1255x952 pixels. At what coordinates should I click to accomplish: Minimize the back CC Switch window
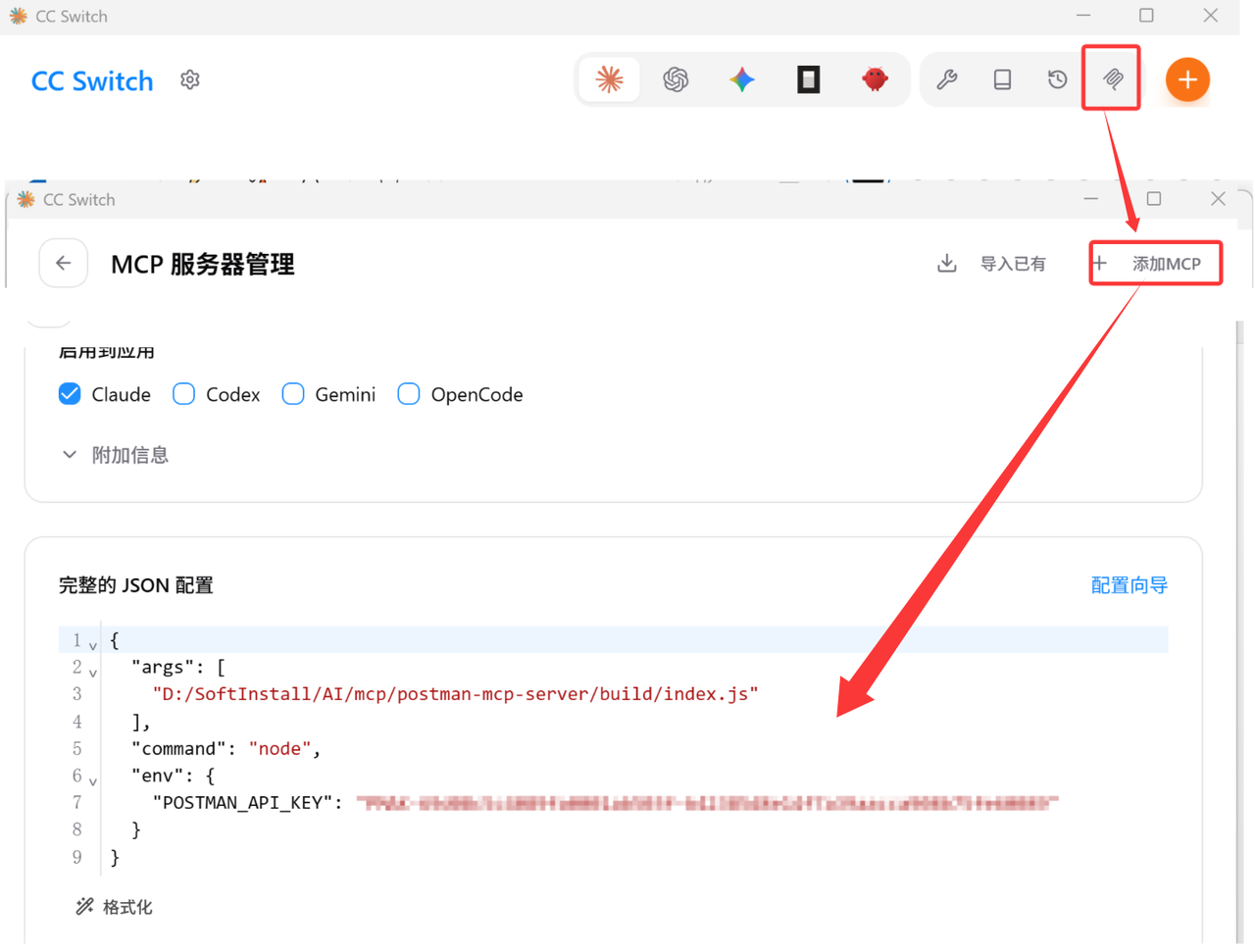pyautogui.click(x=1083, y=16)
